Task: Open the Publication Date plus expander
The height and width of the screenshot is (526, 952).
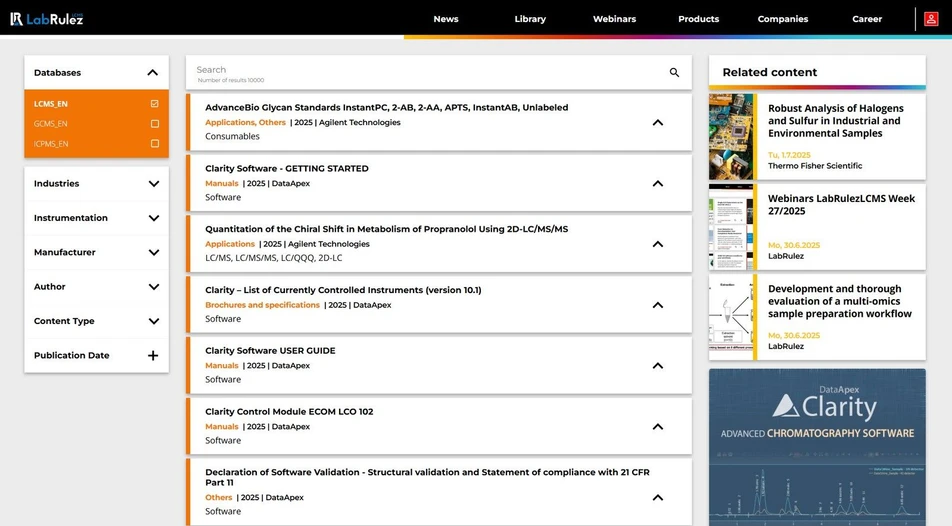Action: (153, 355)
